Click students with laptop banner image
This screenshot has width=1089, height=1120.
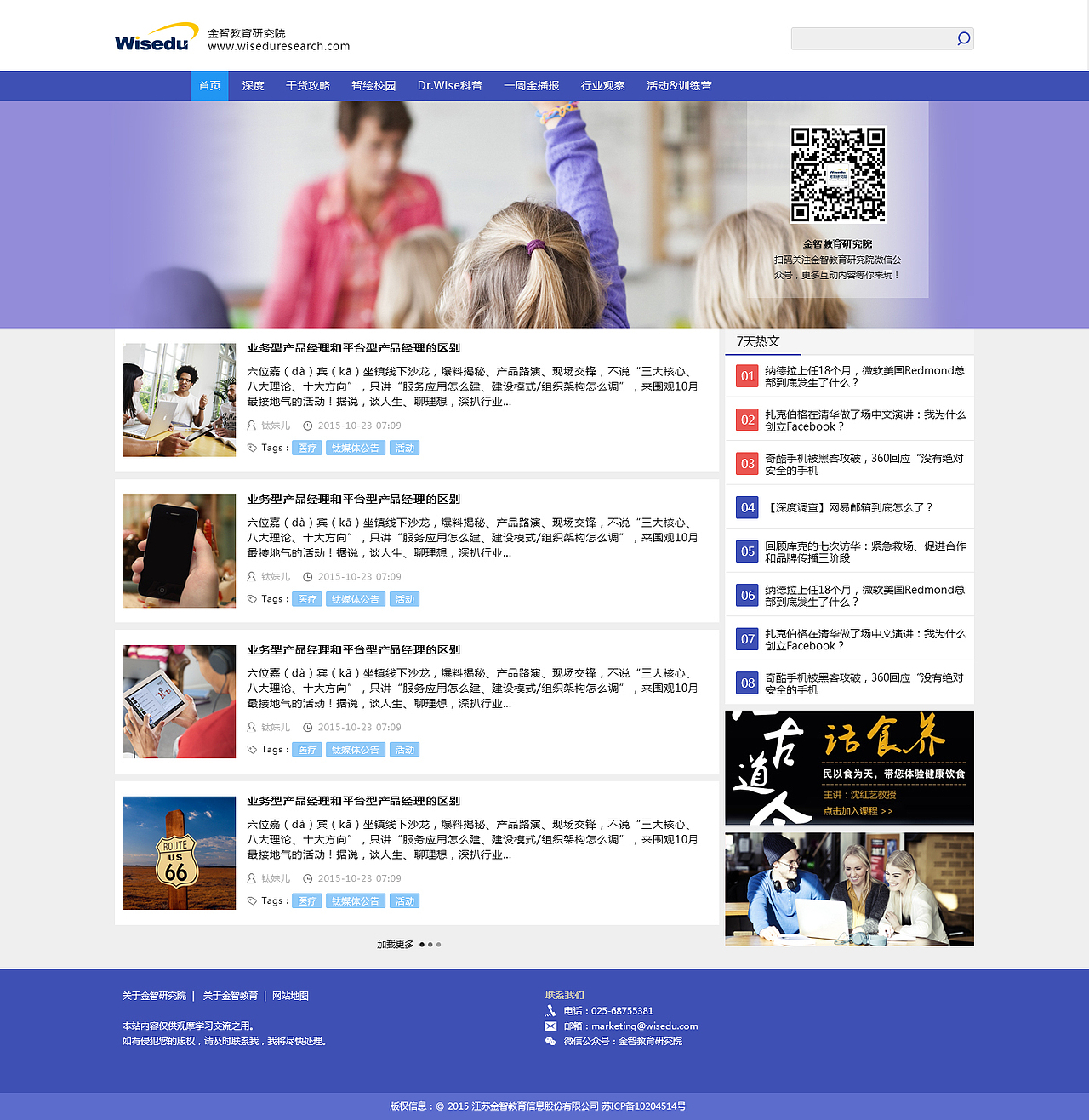[x=849, y=889]
